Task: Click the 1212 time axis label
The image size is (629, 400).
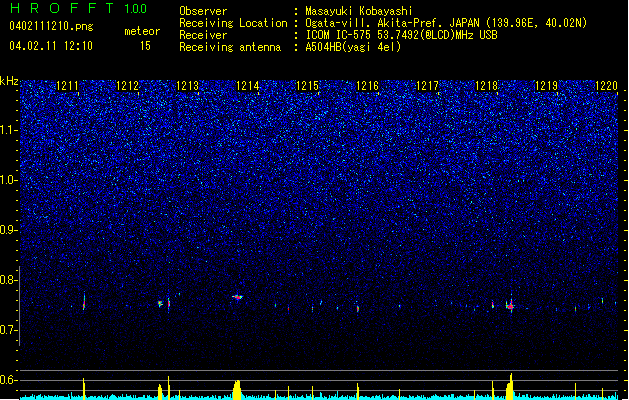Action: coord(127,86)
